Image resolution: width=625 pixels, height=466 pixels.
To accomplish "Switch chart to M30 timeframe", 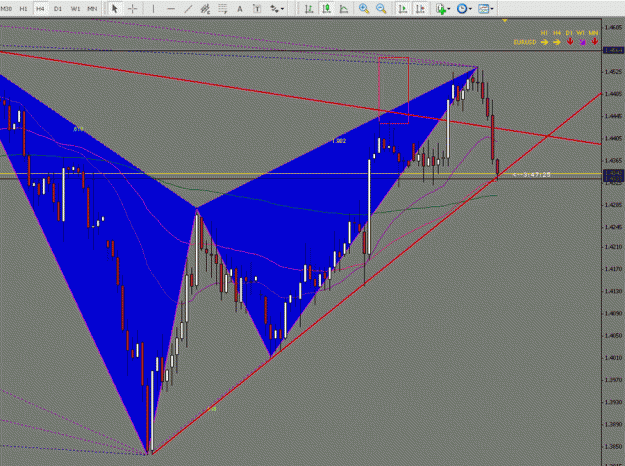I will [x=6, y=8].
